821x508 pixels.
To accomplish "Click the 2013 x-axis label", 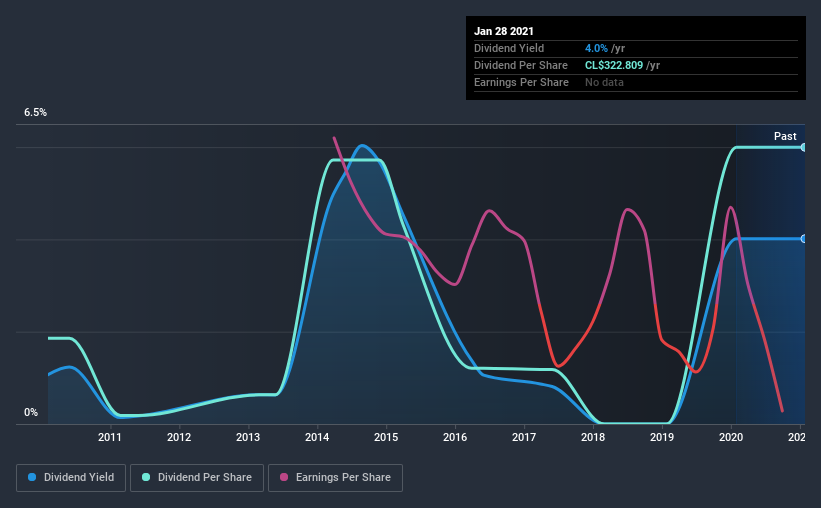I will point(248,437).
